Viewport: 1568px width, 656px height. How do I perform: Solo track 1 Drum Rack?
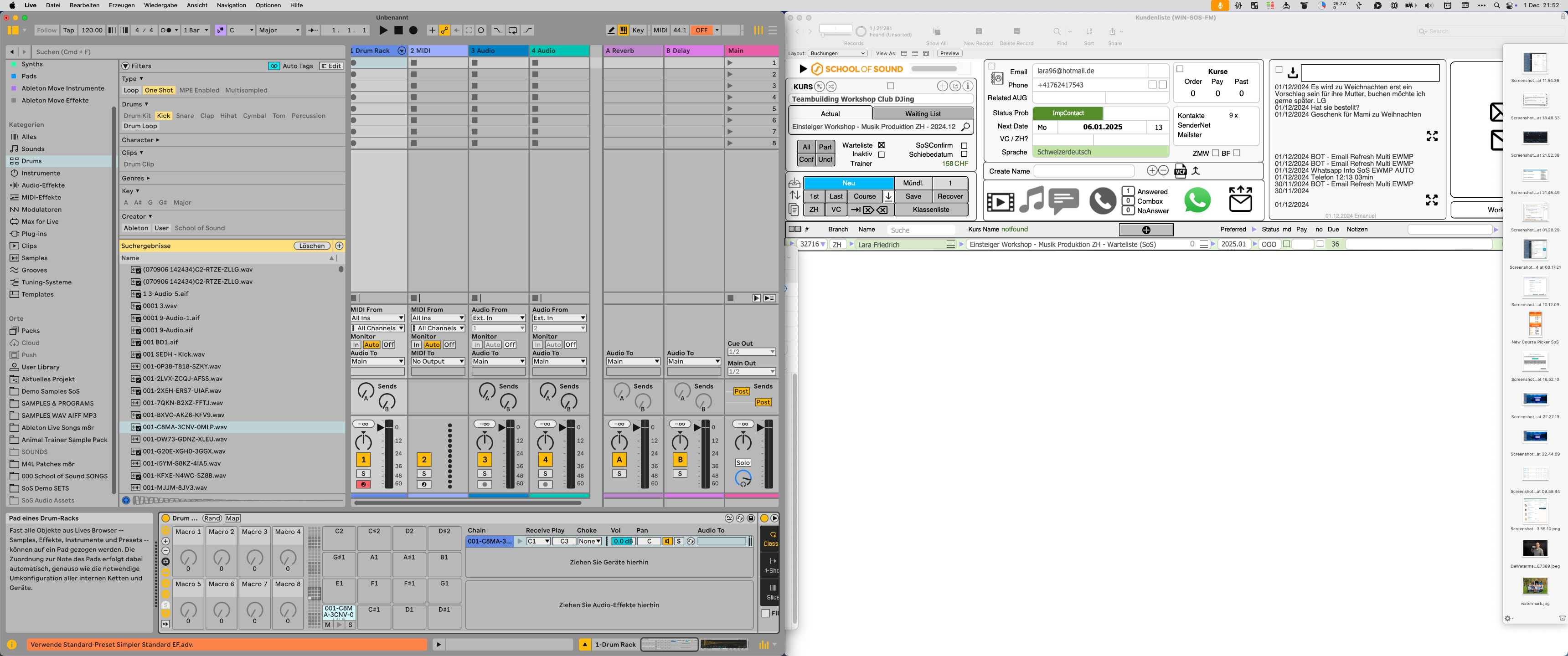tap(363, 473)
